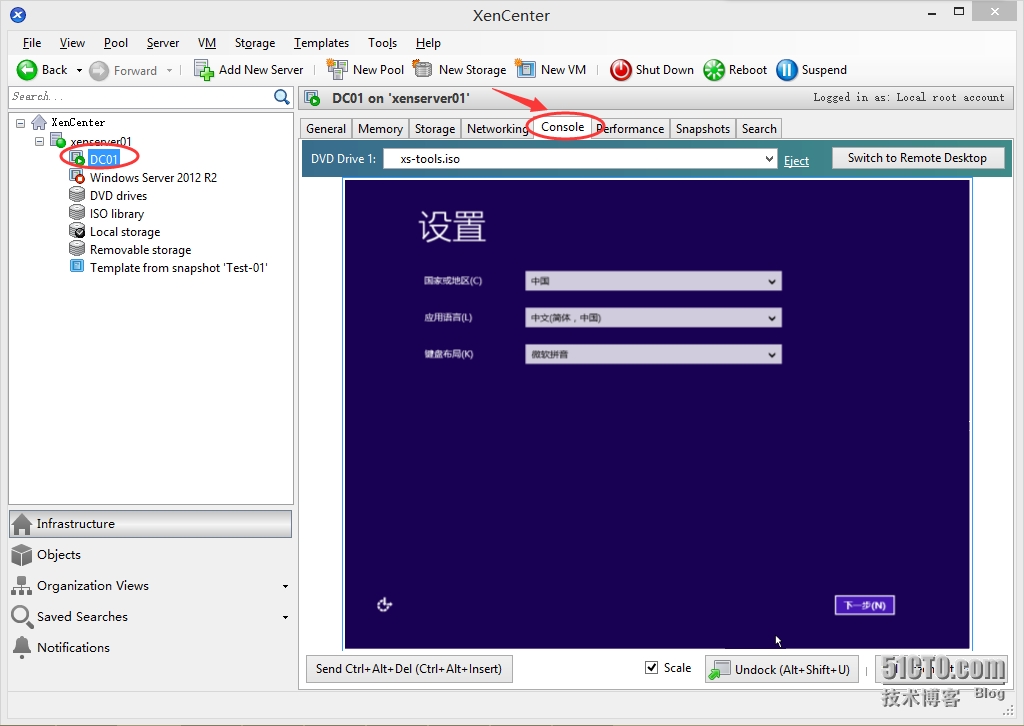Switch to the General tab

coord(326,129)
